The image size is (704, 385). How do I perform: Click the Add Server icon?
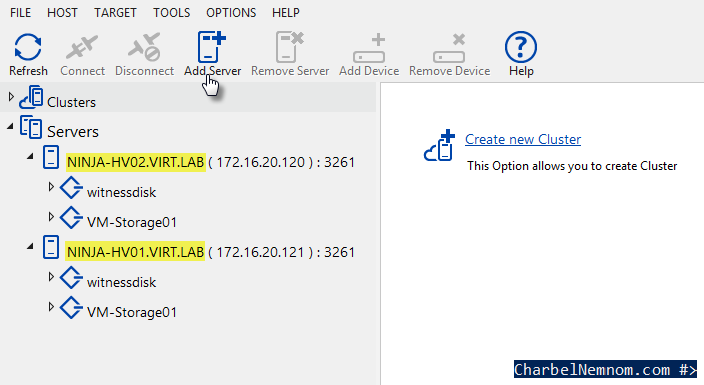coord(211,47)
